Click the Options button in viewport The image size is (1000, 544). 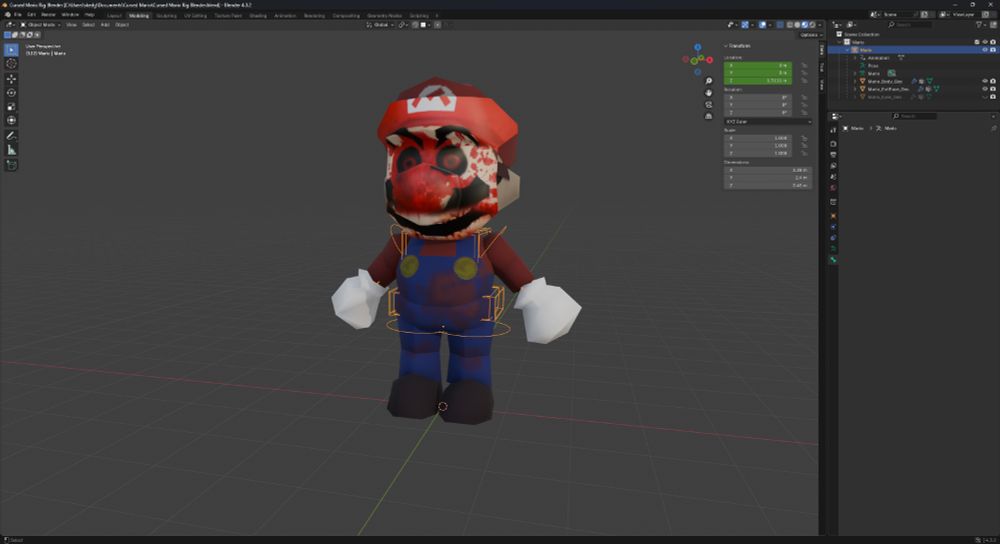[809, 35]
